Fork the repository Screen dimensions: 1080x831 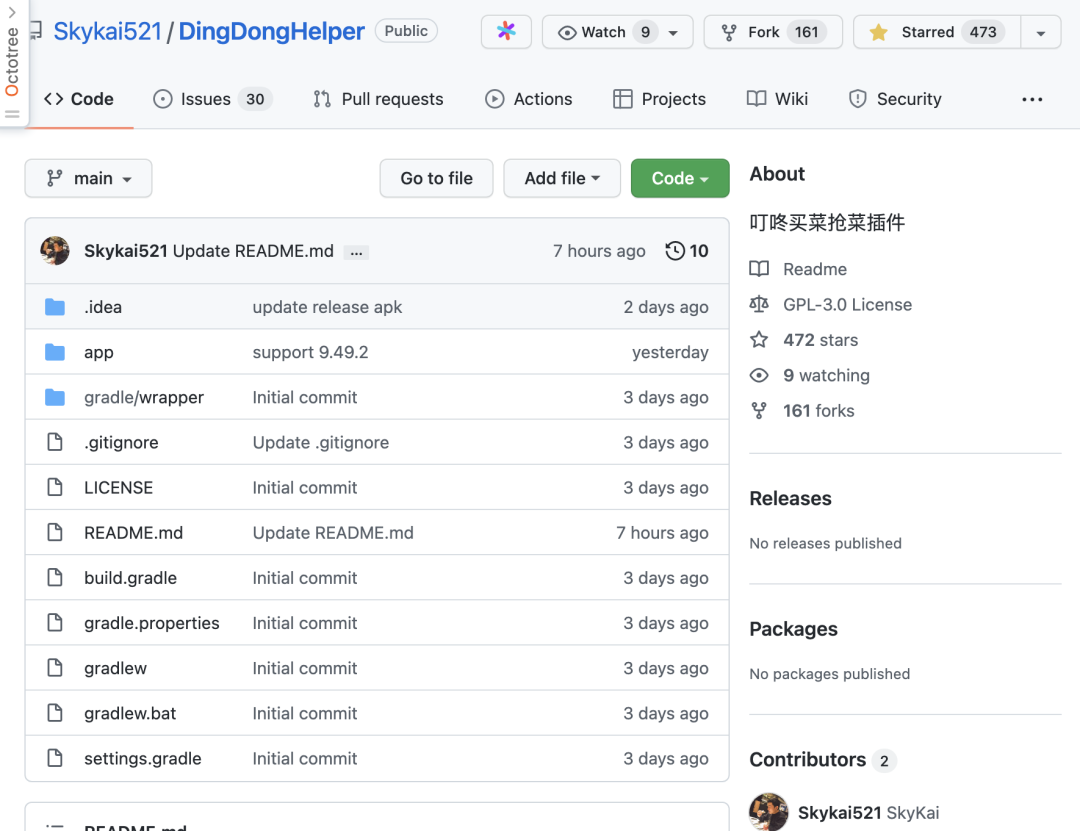773,32
